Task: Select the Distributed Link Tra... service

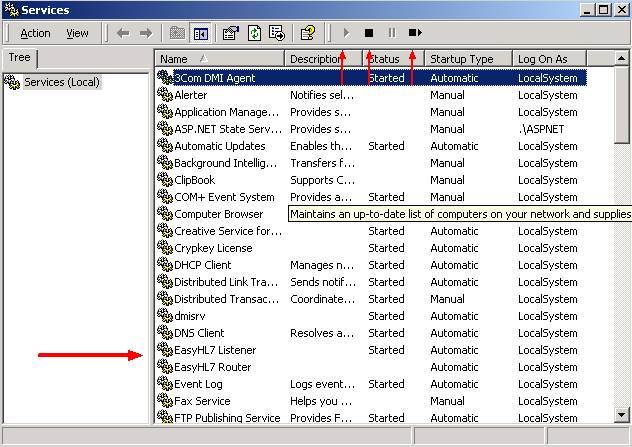Action: [x=371, y=282]
